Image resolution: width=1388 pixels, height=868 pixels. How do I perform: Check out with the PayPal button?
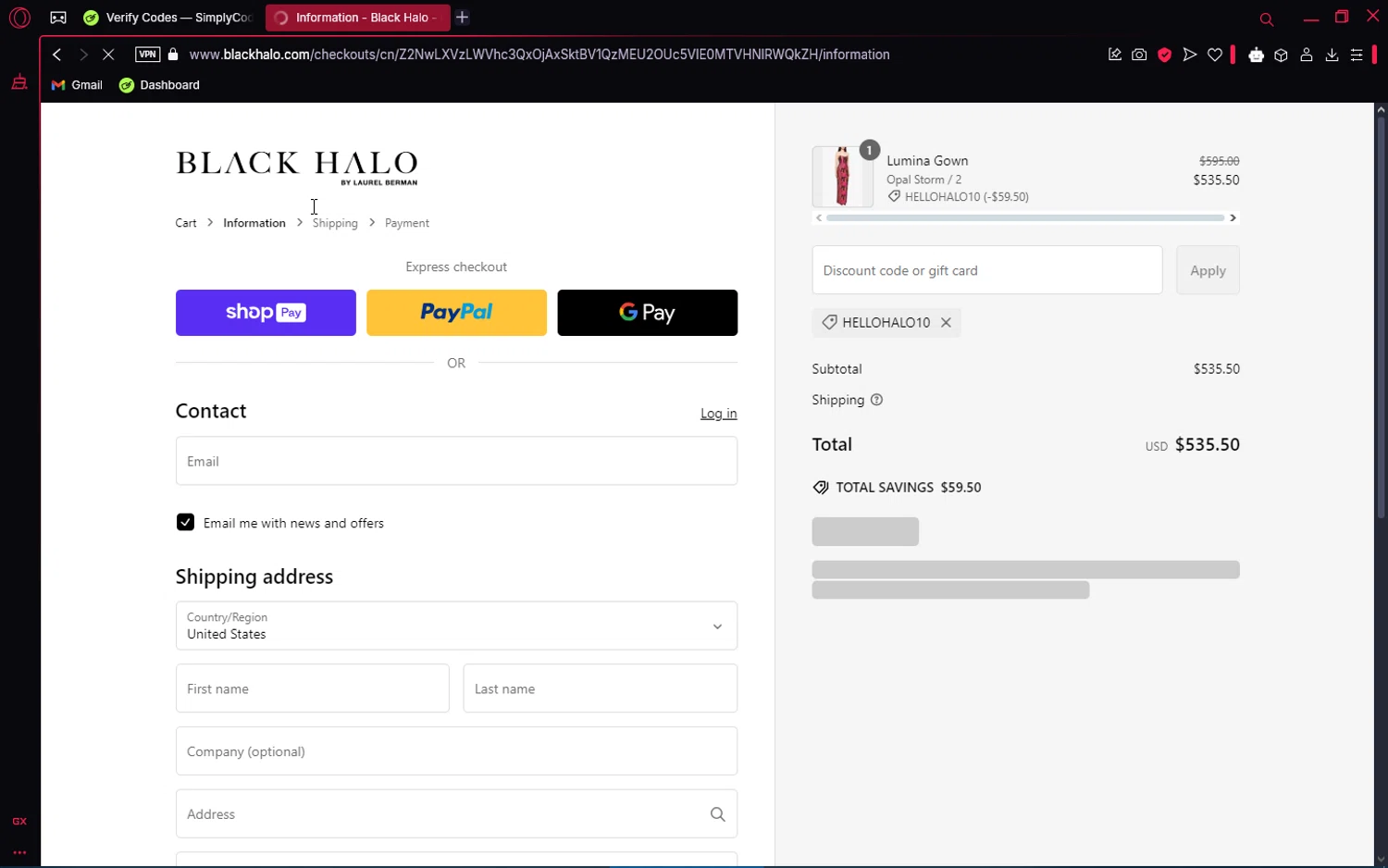coord(456,313)
